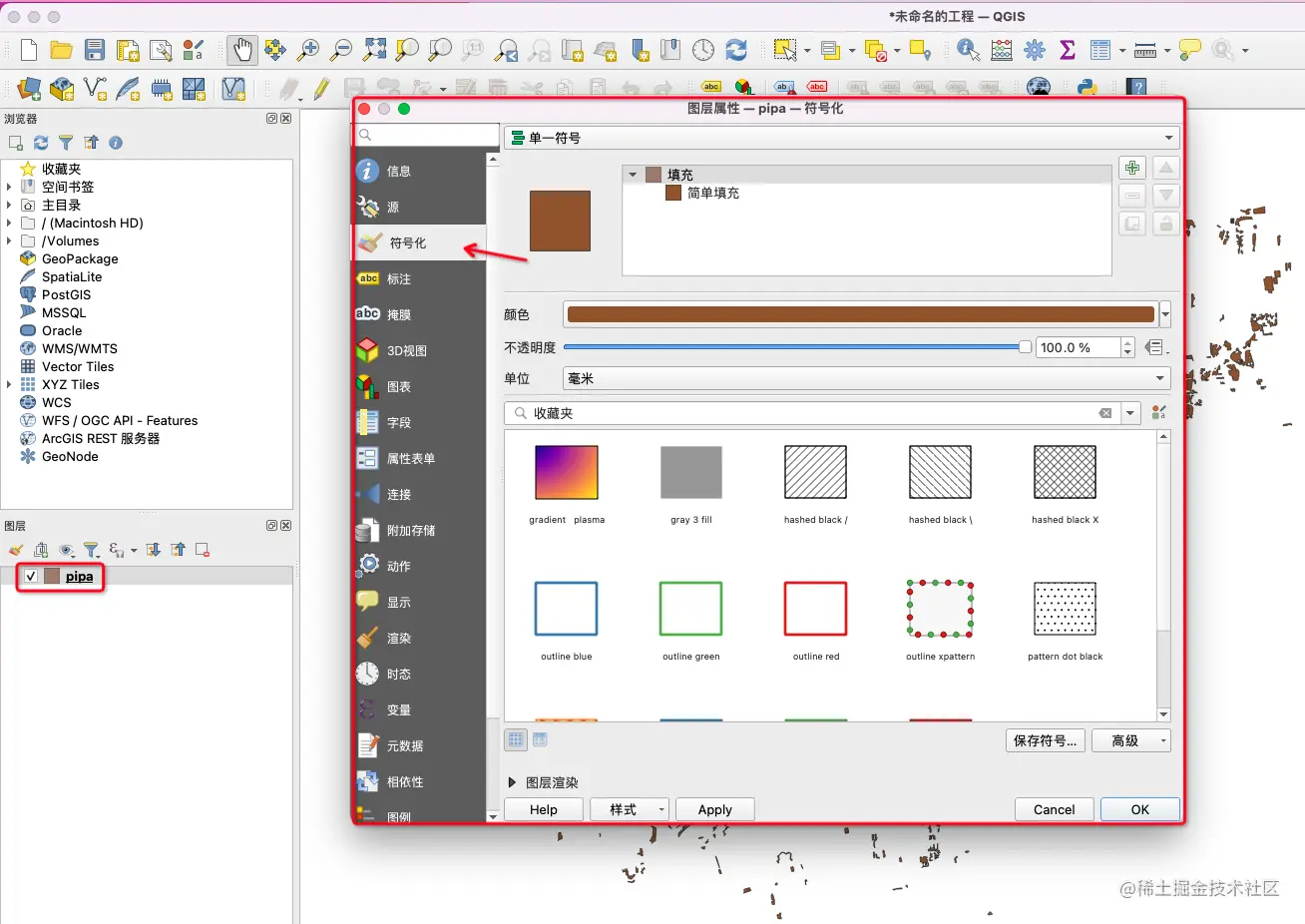
Task: Click the Zoom Out magnifier tool
Action: click(341, 50)
